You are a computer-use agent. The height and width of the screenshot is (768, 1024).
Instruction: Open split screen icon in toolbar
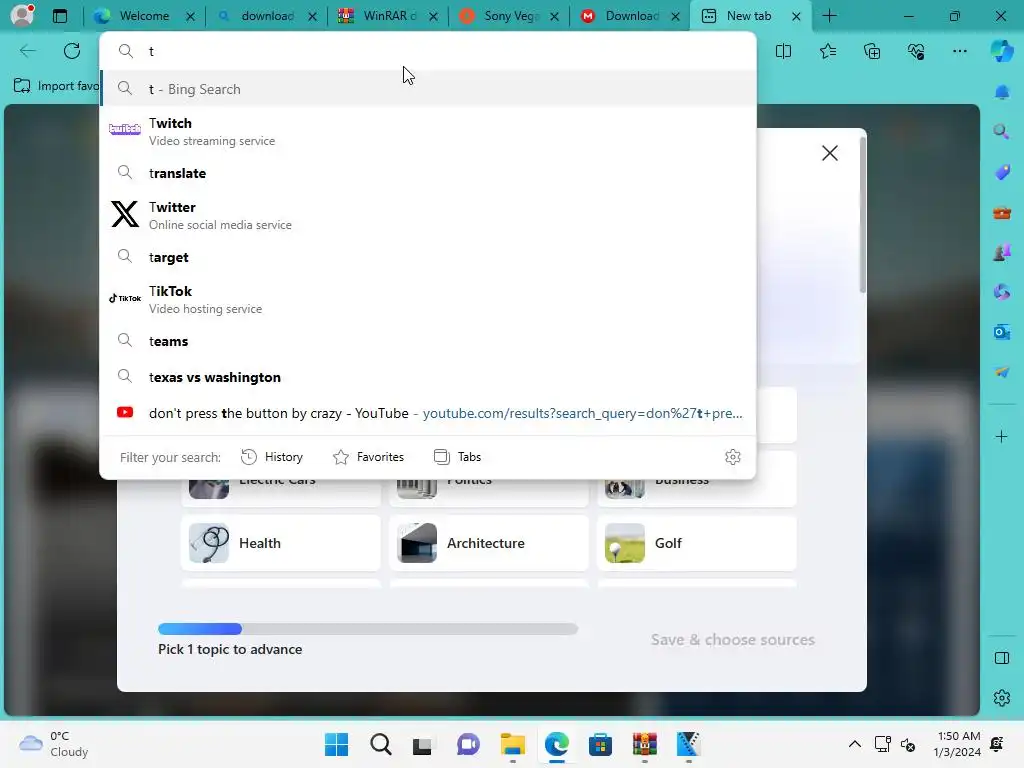point(783,51)
